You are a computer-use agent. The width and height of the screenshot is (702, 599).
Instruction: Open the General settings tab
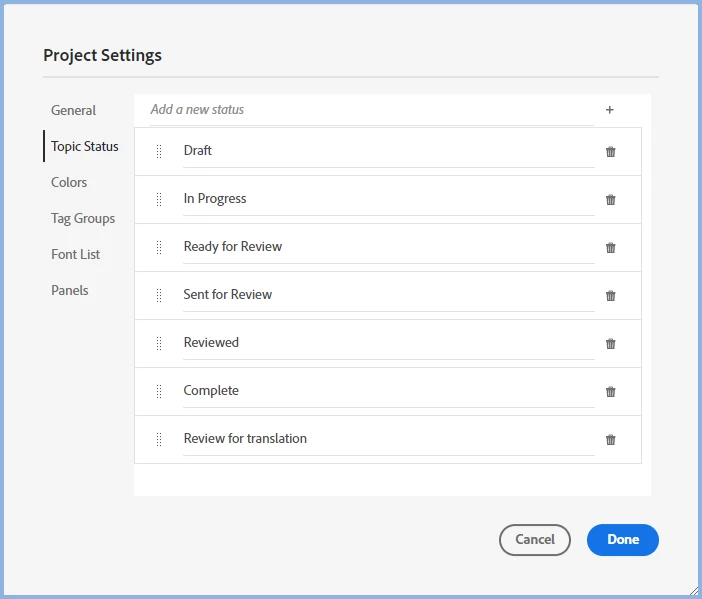tap(74, 110)
